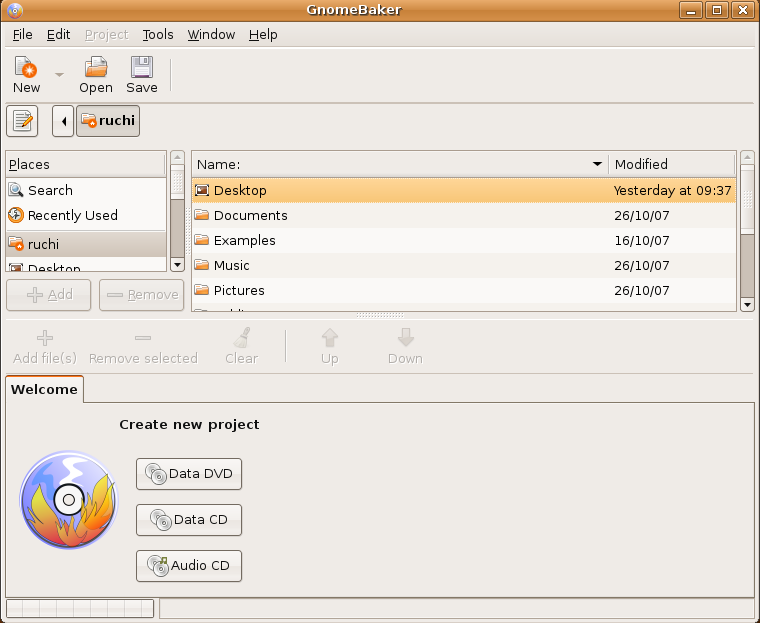Click the status bar progress bar
The height and width of the screenshot is (623, 760).
coord(80,608)
